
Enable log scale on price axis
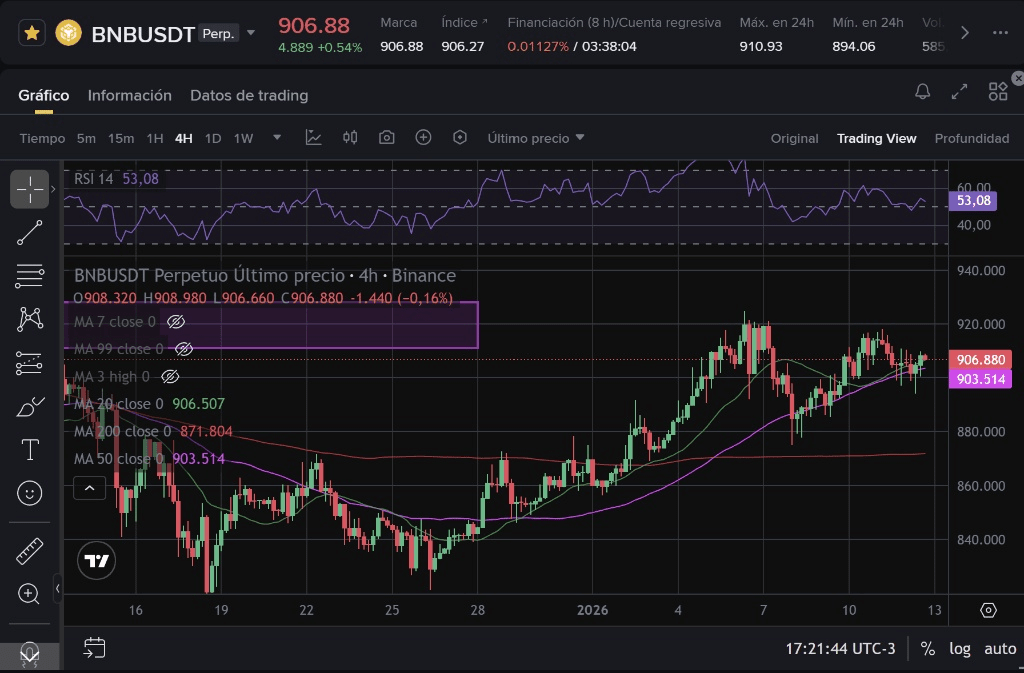point(959,648)
